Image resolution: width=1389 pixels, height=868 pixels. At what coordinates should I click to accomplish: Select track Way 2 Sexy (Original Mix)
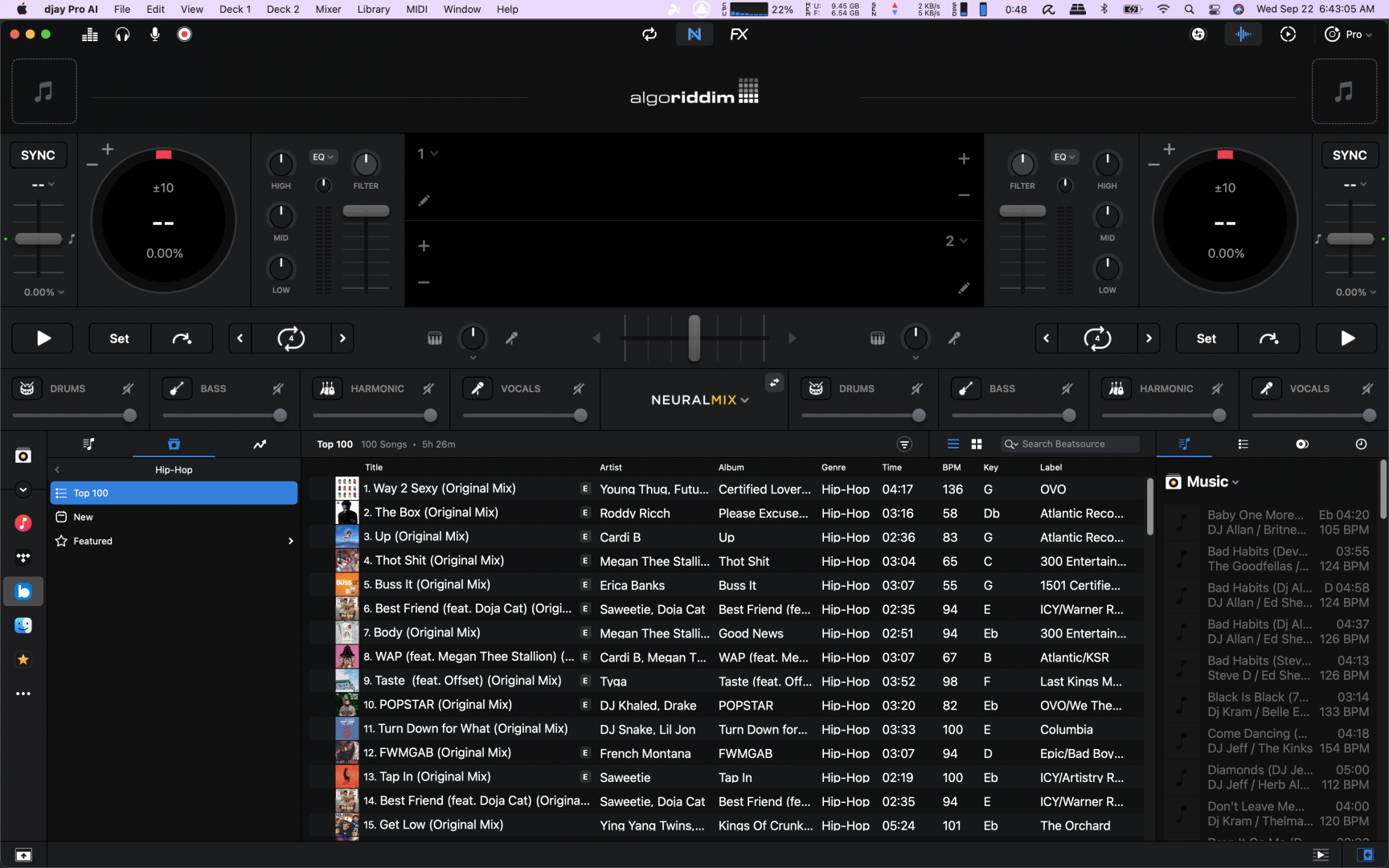click(x=727, y=489)
